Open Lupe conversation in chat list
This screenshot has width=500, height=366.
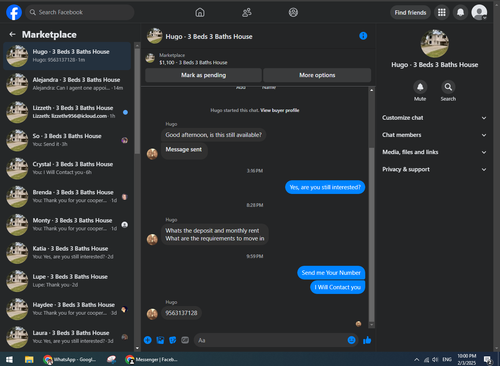point(67,281)
